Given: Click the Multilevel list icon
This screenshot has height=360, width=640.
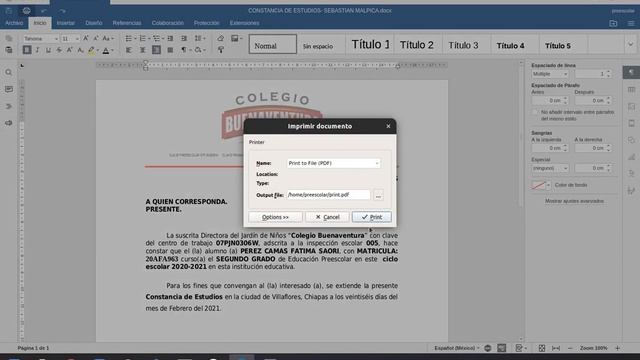Looking at the screenshot, I should click(x=156, y=38).
